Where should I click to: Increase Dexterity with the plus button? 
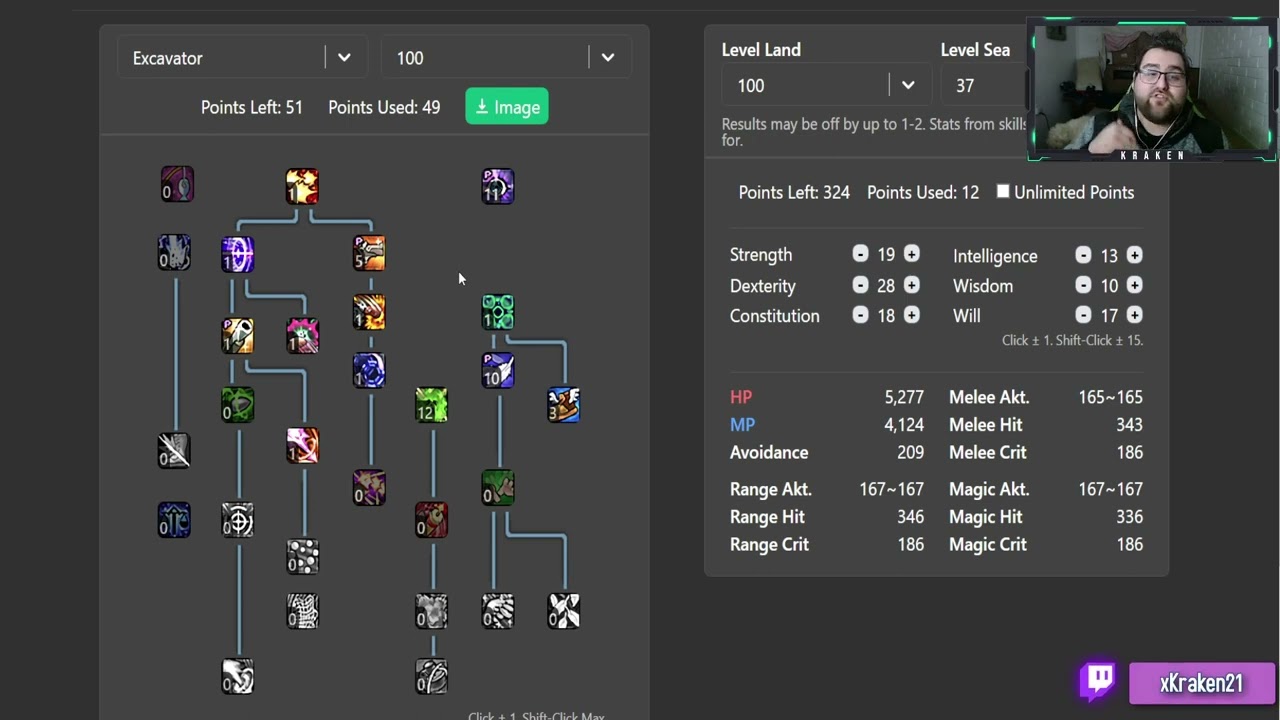[x=911, y=285]
